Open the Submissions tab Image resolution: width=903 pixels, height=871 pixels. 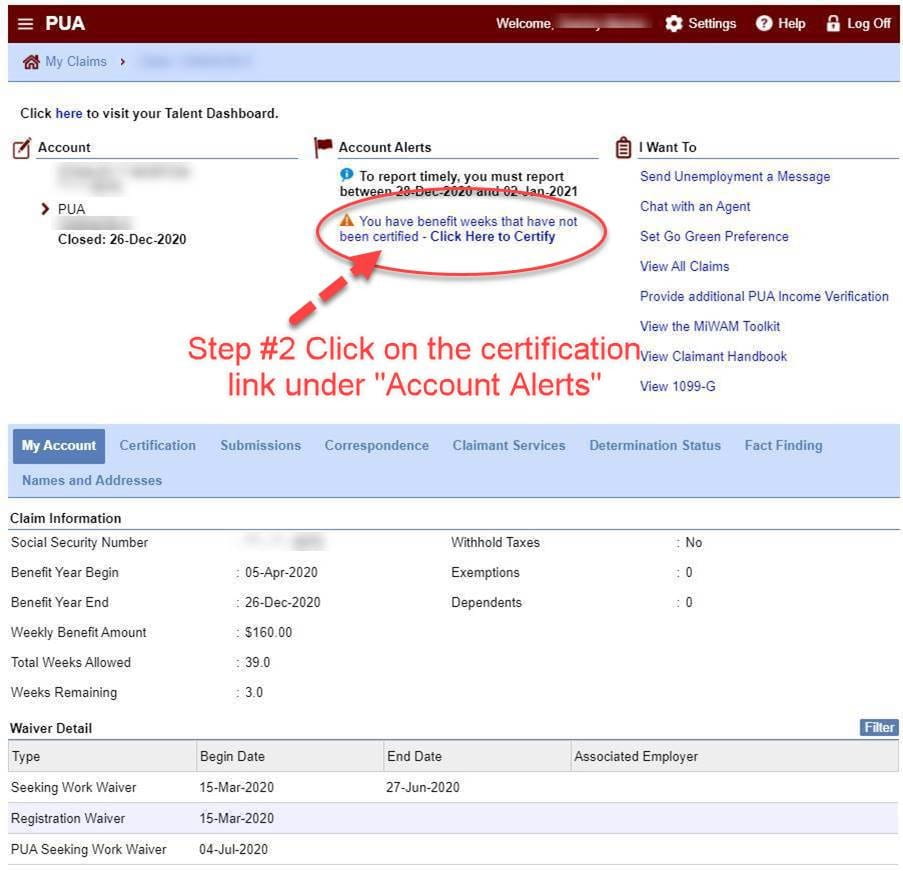[x=261, y=446]
